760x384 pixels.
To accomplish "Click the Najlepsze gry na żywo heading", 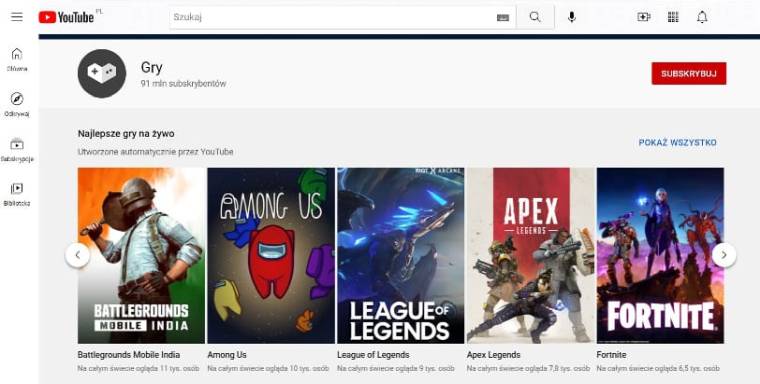I will [x=126, y=133].
